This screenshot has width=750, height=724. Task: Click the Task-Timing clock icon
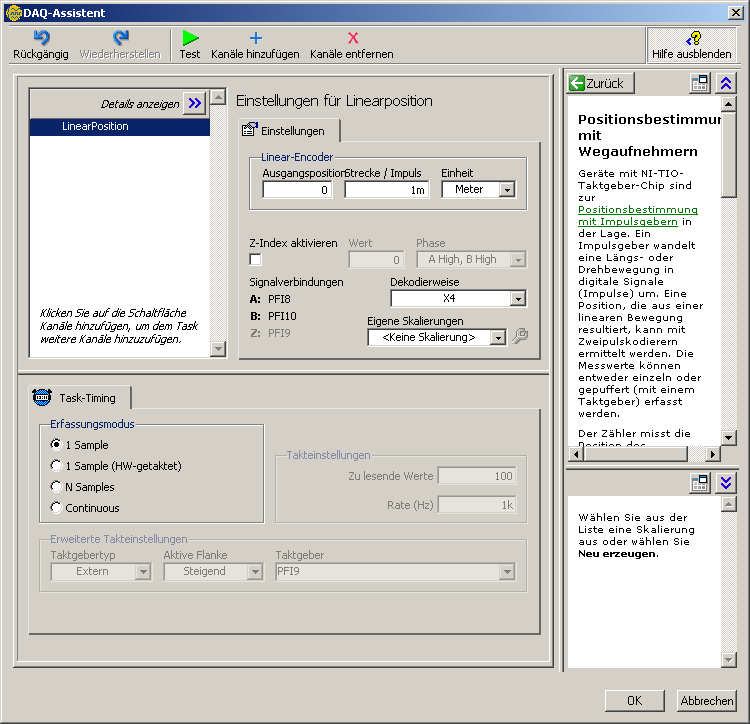[42, 397]
